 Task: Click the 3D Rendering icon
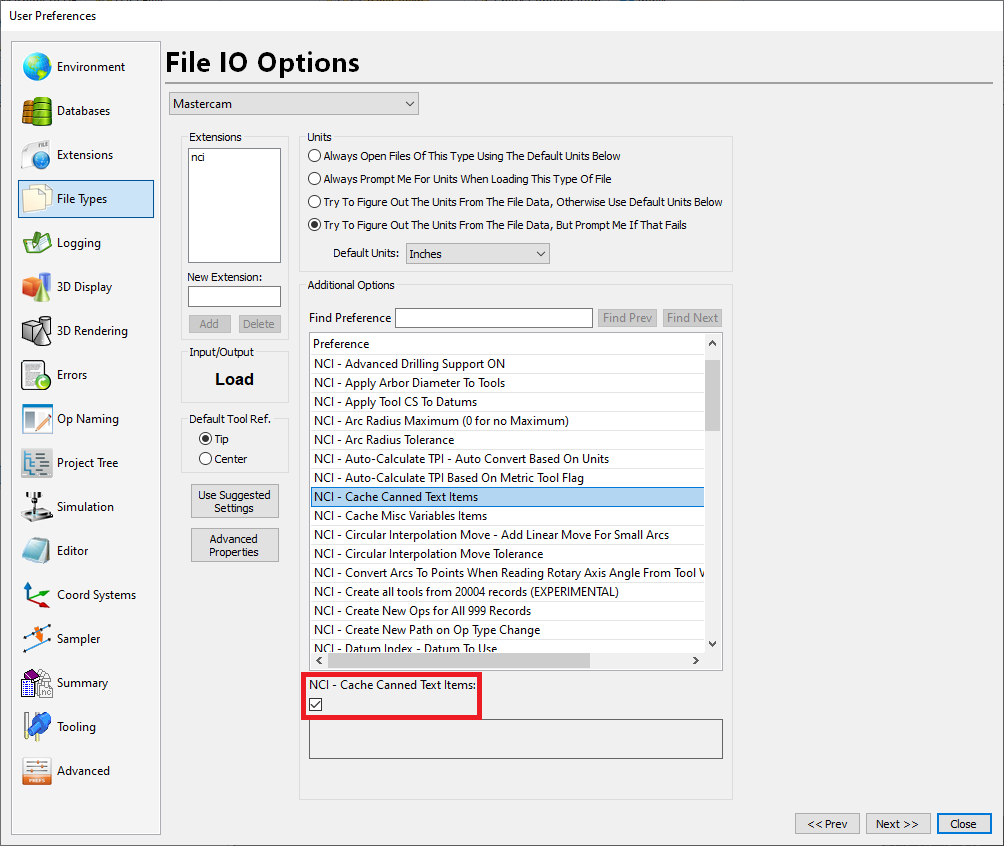click(36, 331)
